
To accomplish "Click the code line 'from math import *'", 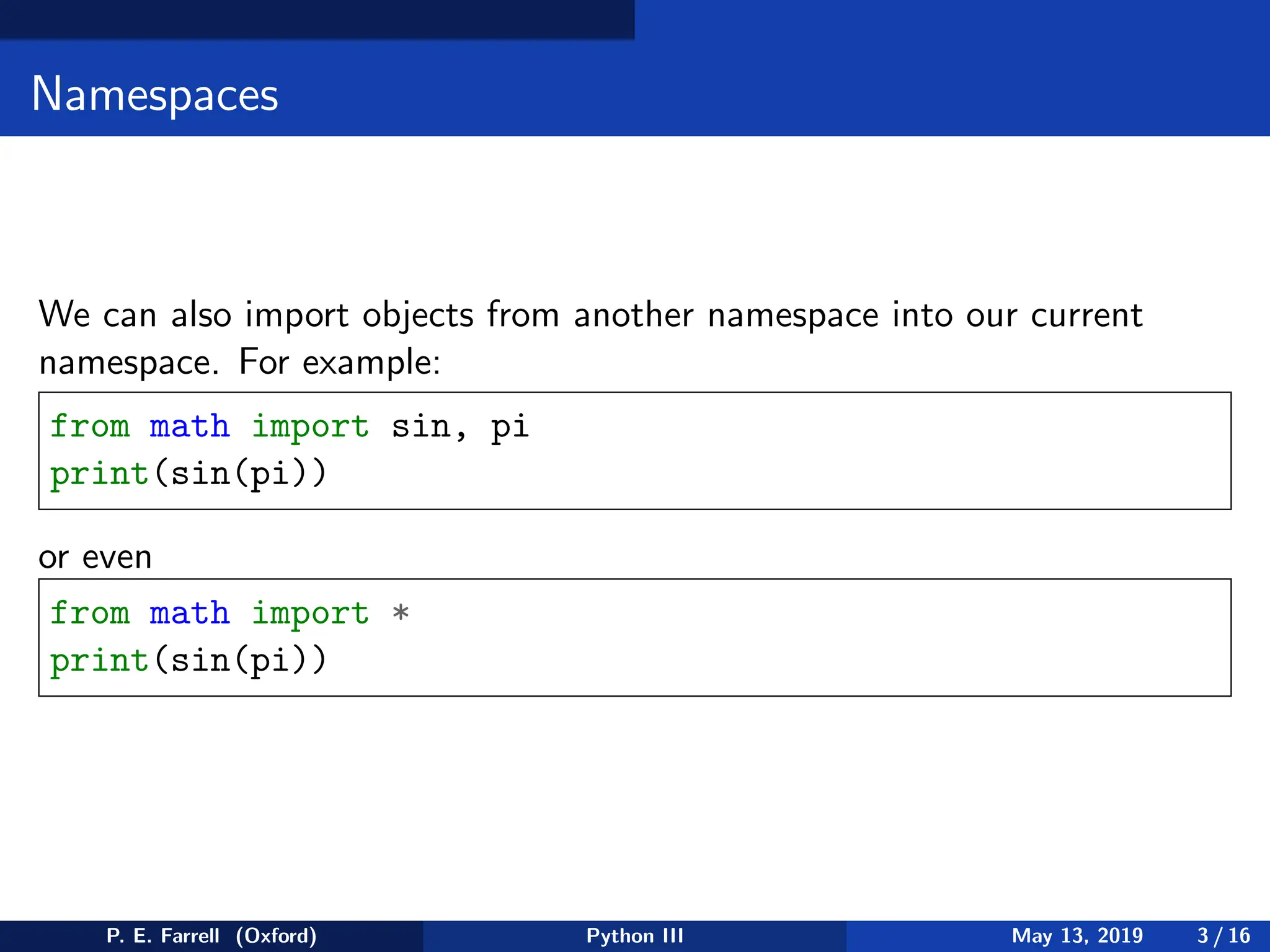I will (229, 614).
